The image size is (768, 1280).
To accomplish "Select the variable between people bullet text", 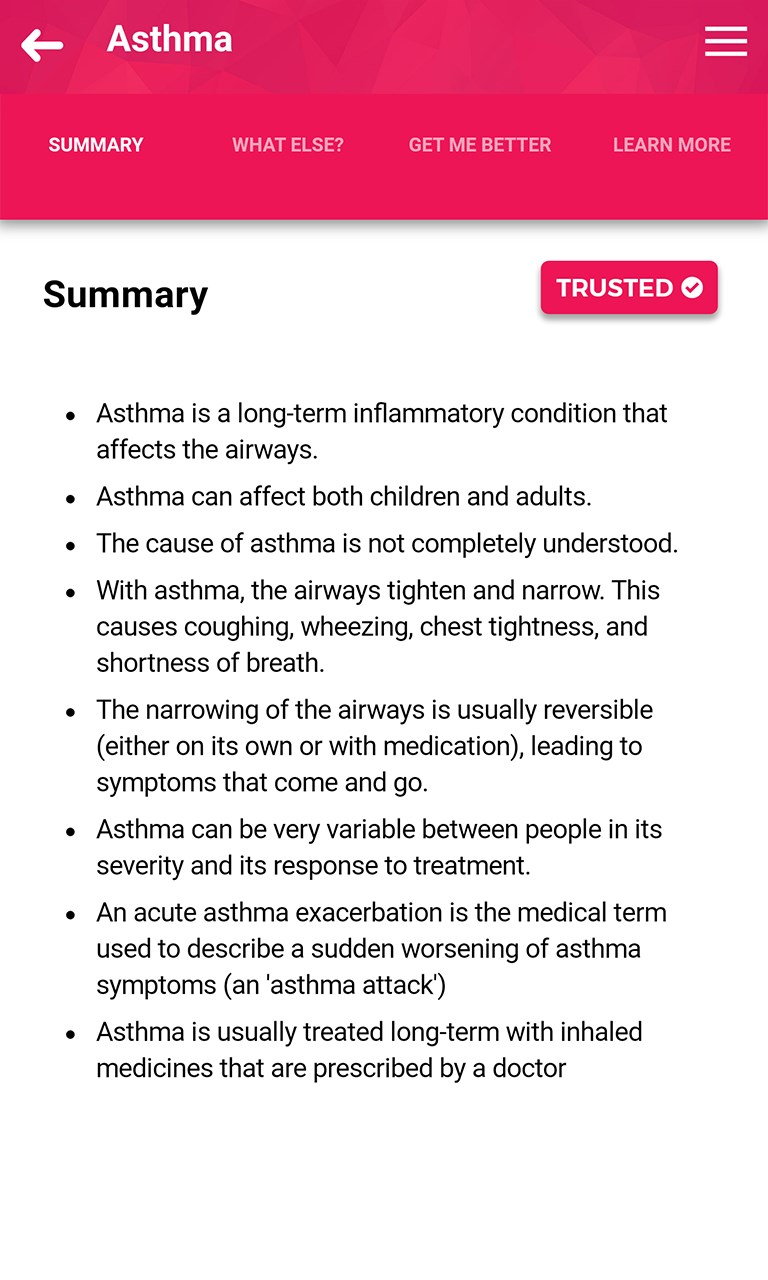I will (x=379, y=847).
